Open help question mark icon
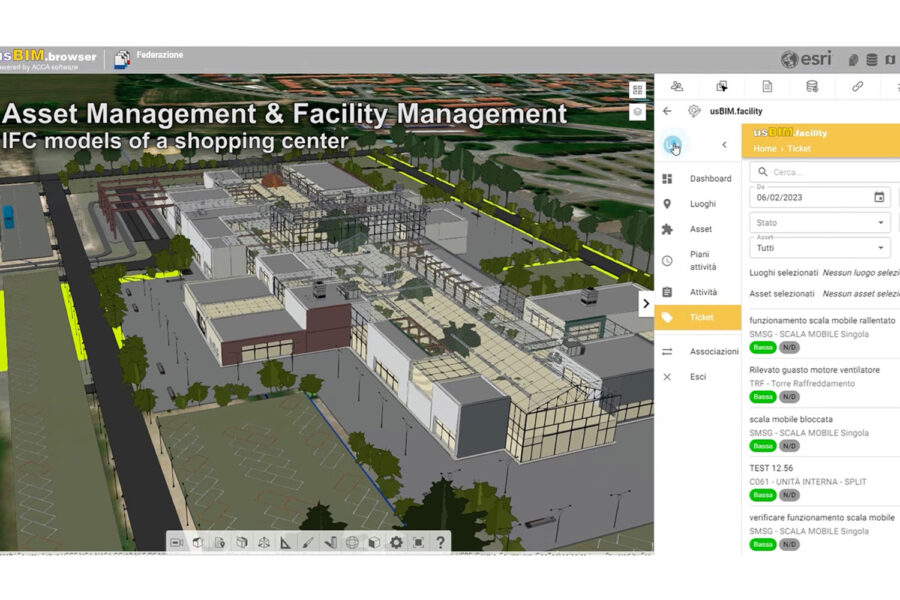Image resolution: width=900 pixels, height=600 pixels. [440, 543]
